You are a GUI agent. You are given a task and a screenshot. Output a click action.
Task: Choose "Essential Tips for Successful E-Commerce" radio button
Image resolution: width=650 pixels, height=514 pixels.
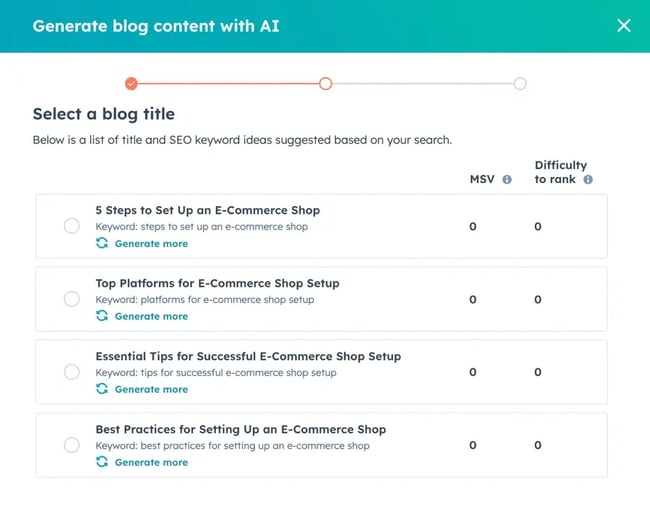(x=72, y=372)
